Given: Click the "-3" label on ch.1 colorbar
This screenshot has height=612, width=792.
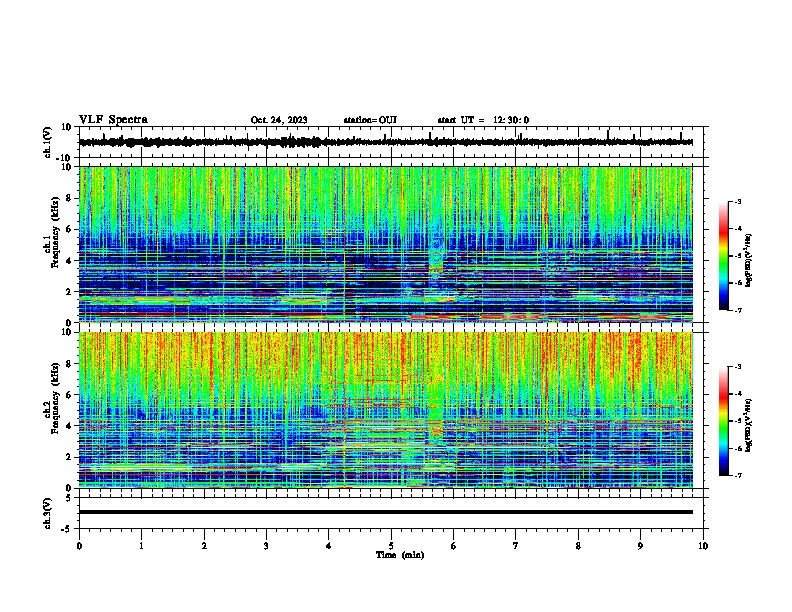Looking at the screenshot, I should pos(738,202).
